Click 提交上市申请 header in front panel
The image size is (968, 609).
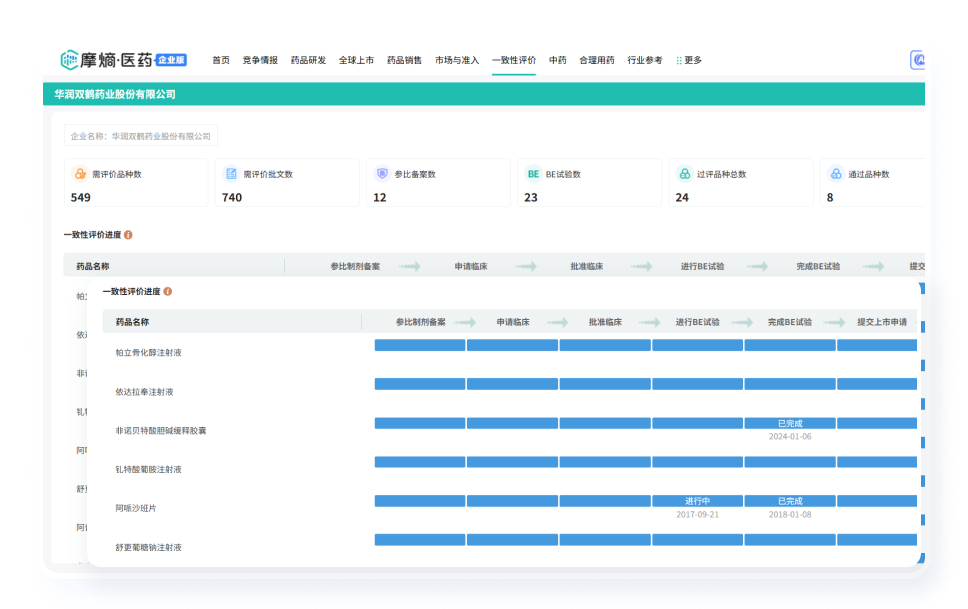[x=882, y=322]
